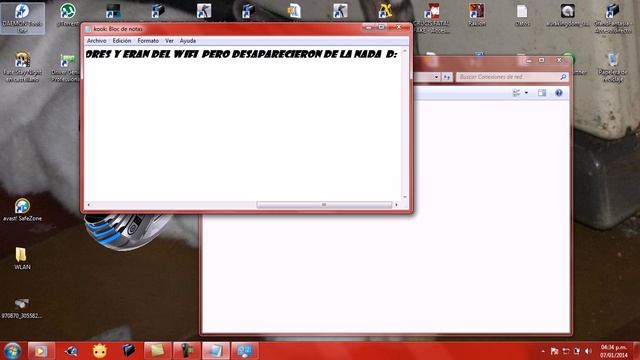
Task: Click the Notepad horizontal scrollbar right arrow
Action: (x=396, y=204)
